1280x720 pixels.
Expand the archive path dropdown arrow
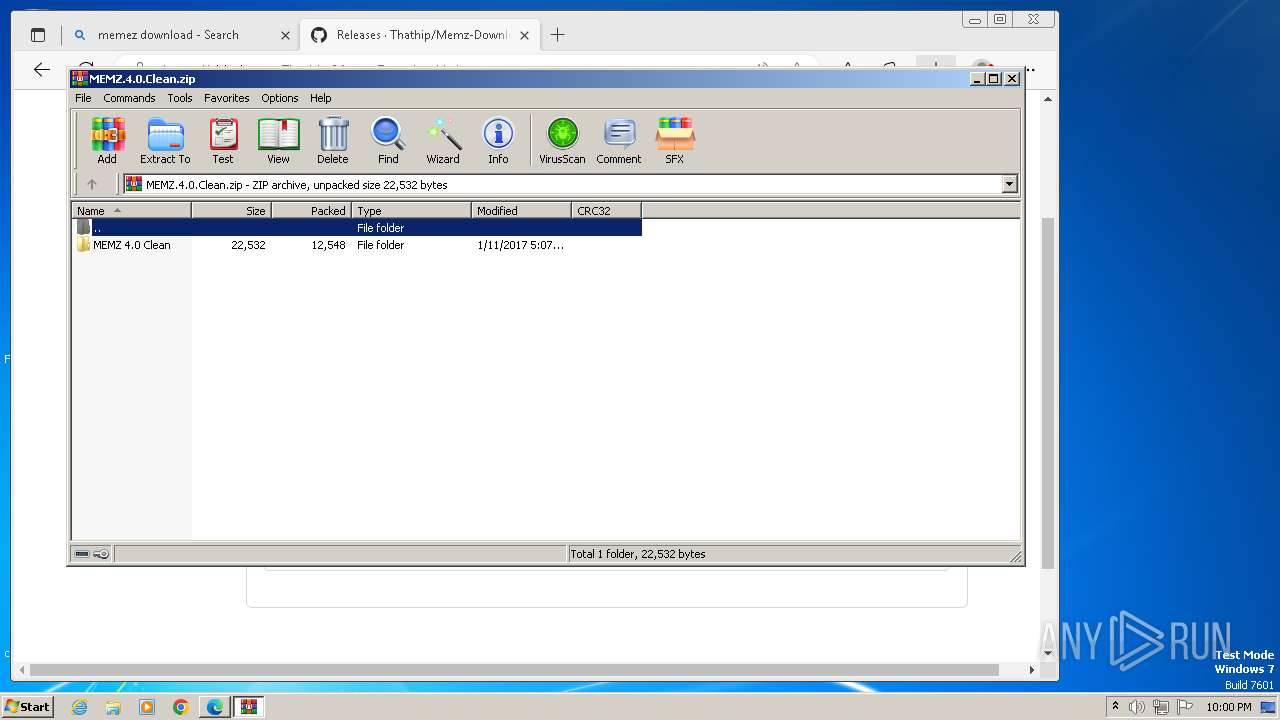tap(1009, 184)
